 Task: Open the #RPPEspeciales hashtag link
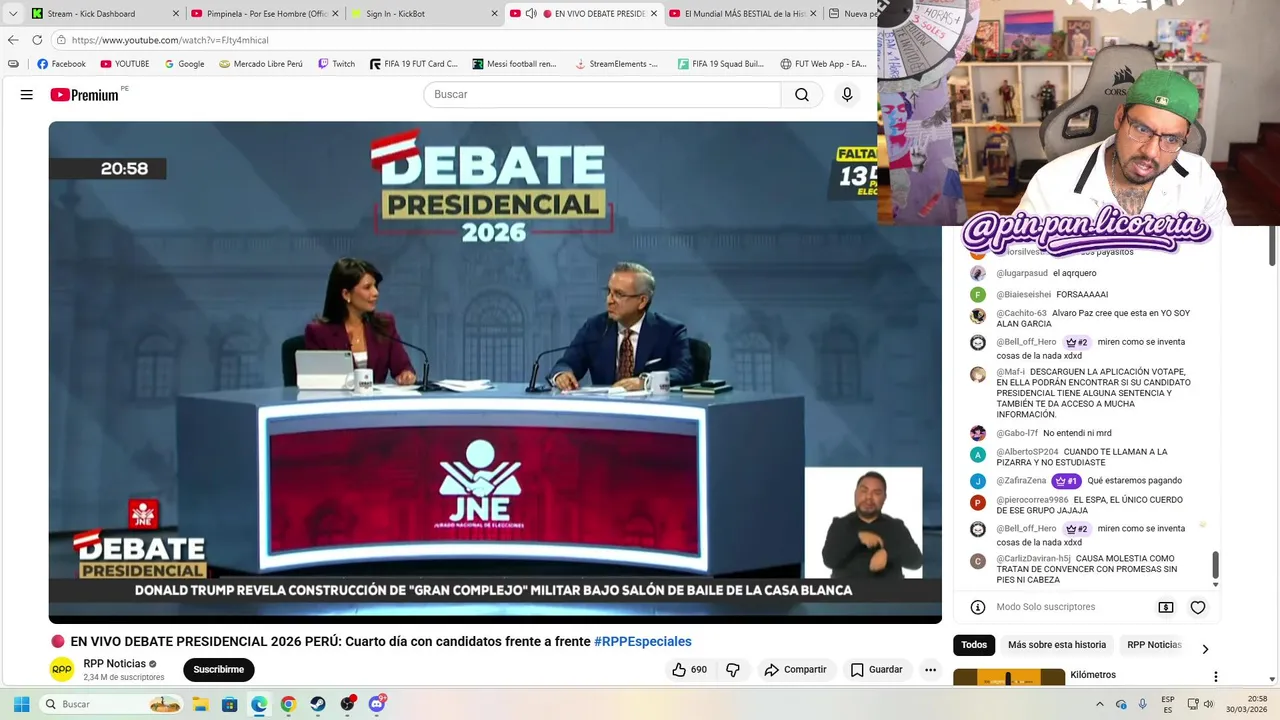(643, 642)
